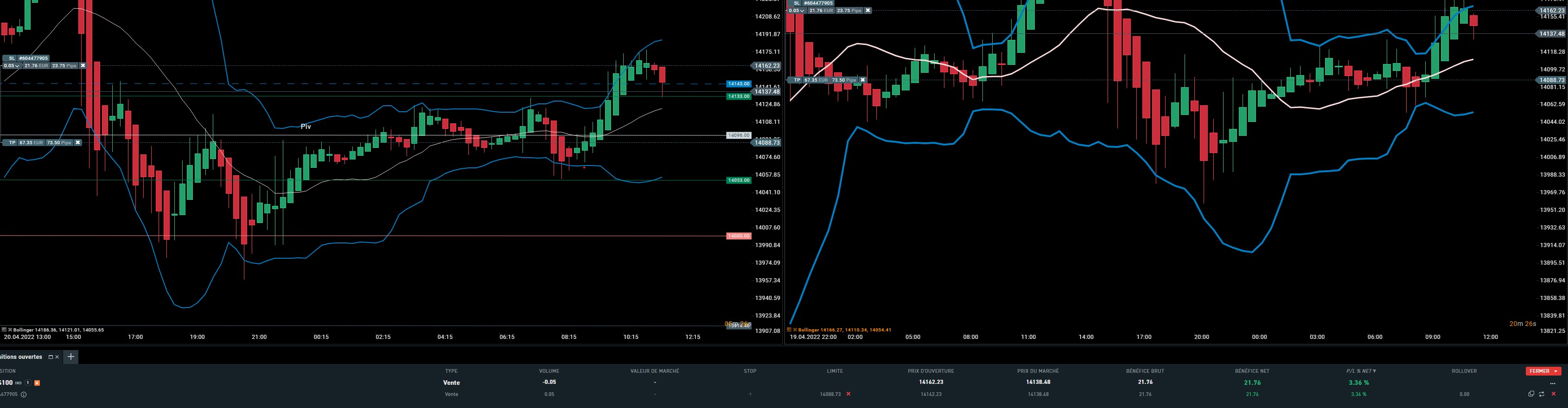Remove the Bollinger indicator on the left chart
Image resolution: width=1568 pixels, height=408 pixels.
(10, 330)
